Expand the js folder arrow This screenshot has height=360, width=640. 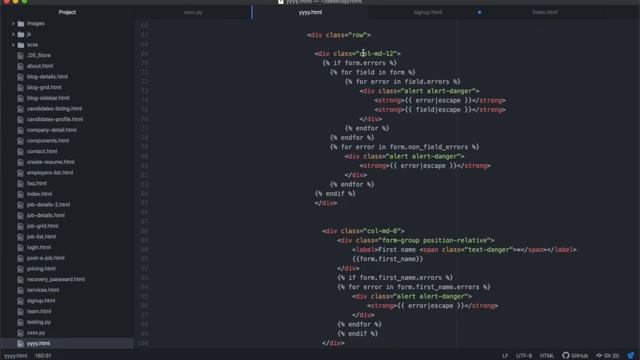[x=13, y=34]
